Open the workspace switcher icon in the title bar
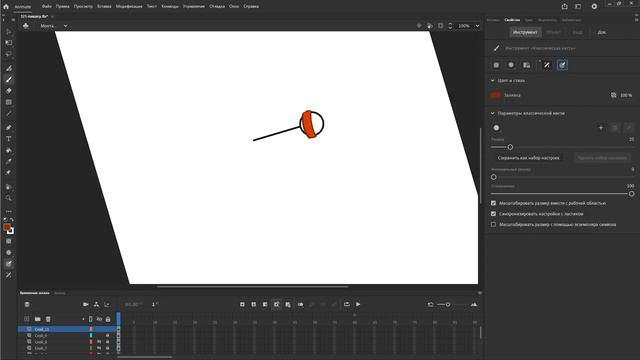Viewport: 640px width, 360px height. coord(578,7)
